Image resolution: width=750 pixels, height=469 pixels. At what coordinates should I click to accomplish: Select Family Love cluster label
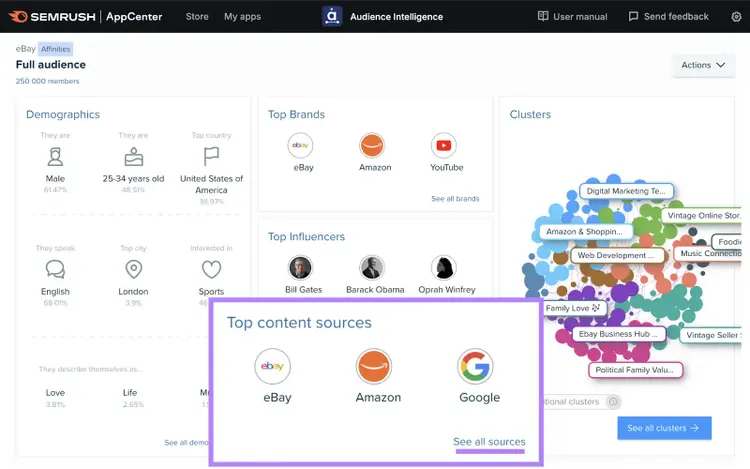pos(573,308)
